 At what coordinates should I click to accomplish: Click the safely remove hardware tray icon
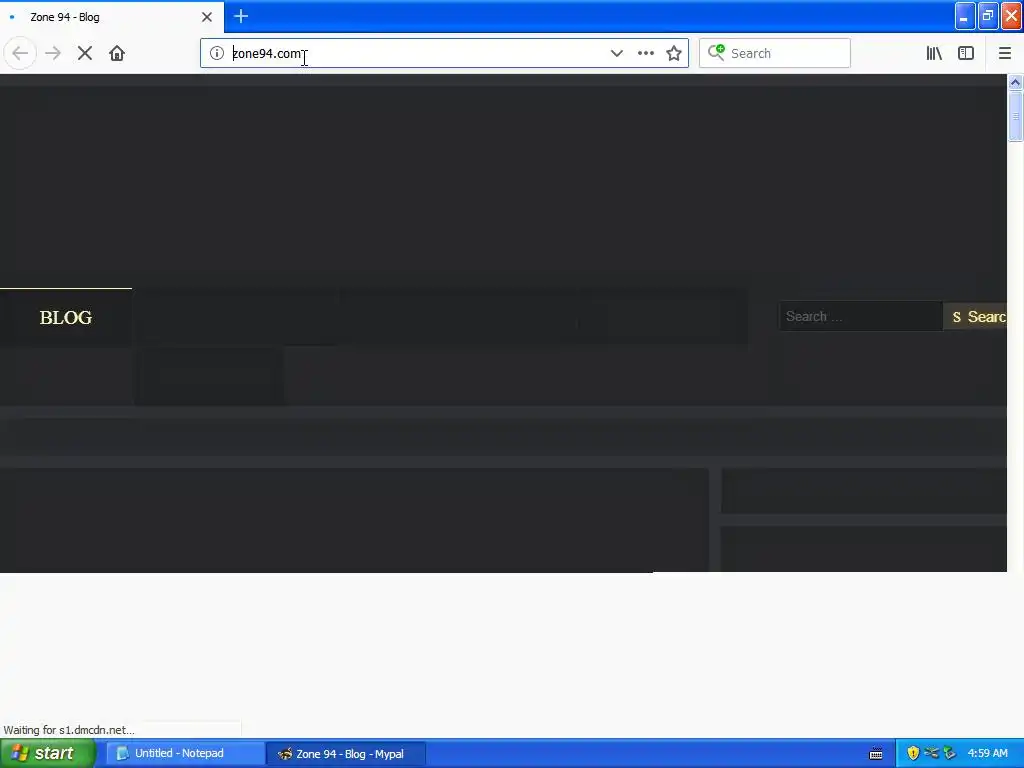tap(949, 753)
